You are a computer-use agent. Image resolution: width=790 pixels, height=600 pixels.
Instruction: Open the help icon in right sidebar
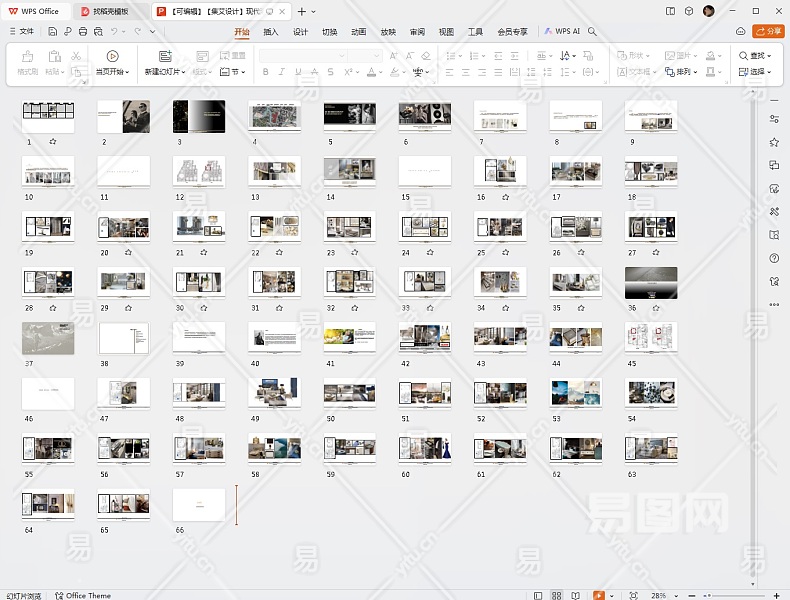[x=774, y=258]
